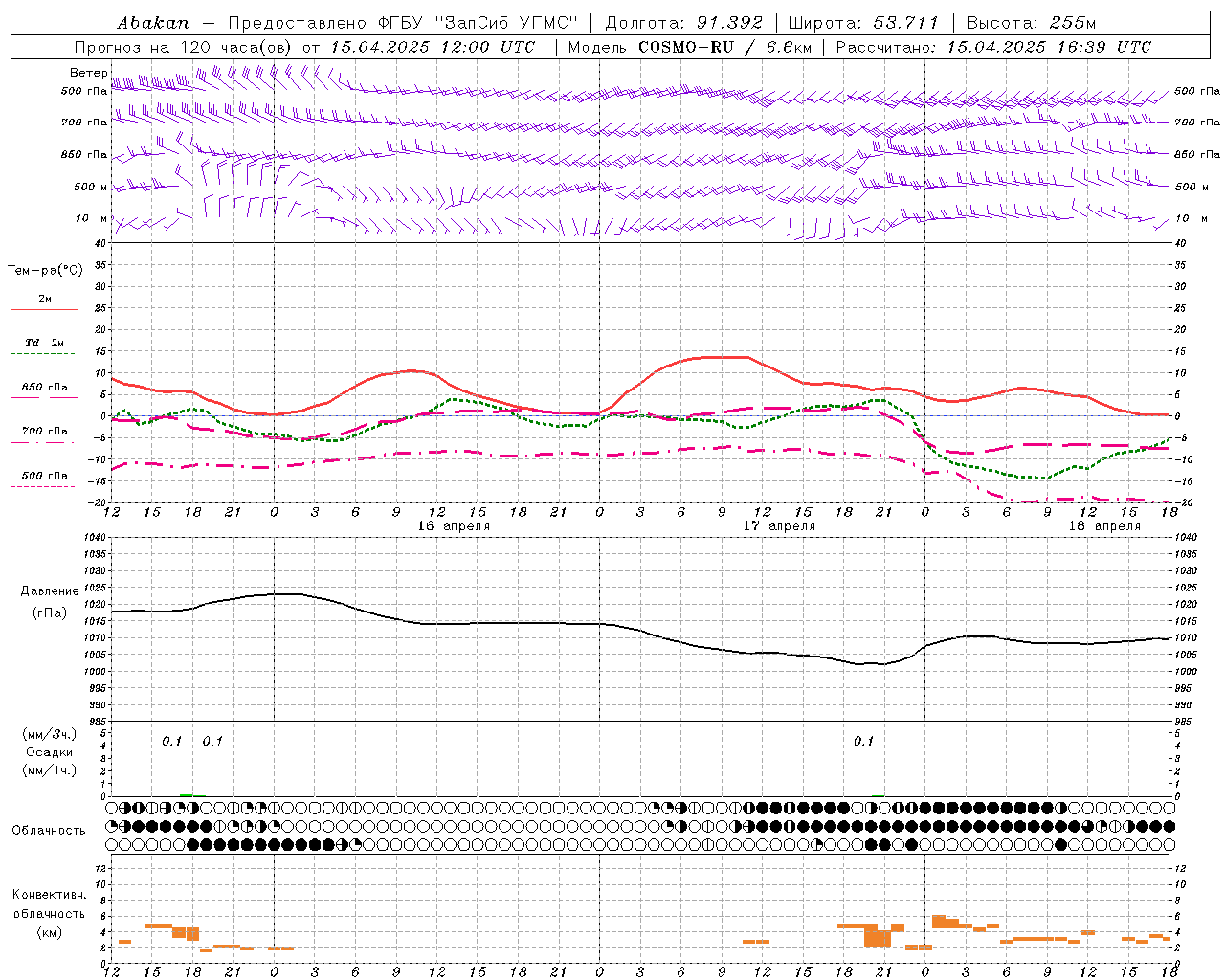
Task: Click the '500 гПа' temperature legend entry below 700
Action: tap(45, 476)
